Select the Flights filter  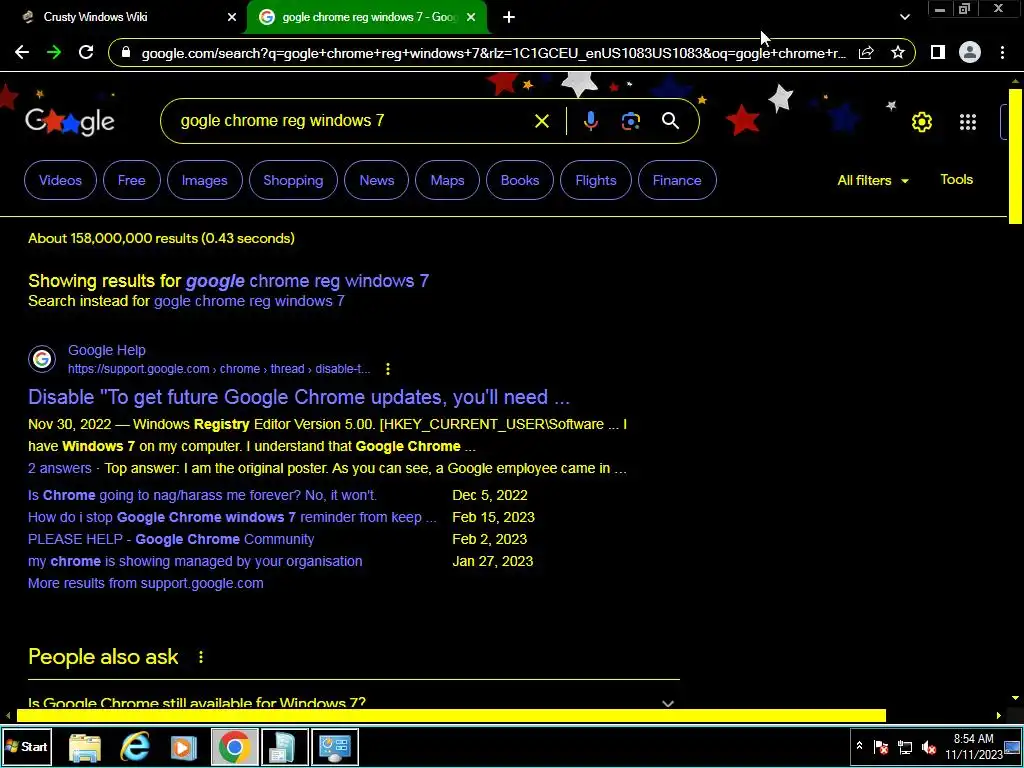[x=596, y=180]
